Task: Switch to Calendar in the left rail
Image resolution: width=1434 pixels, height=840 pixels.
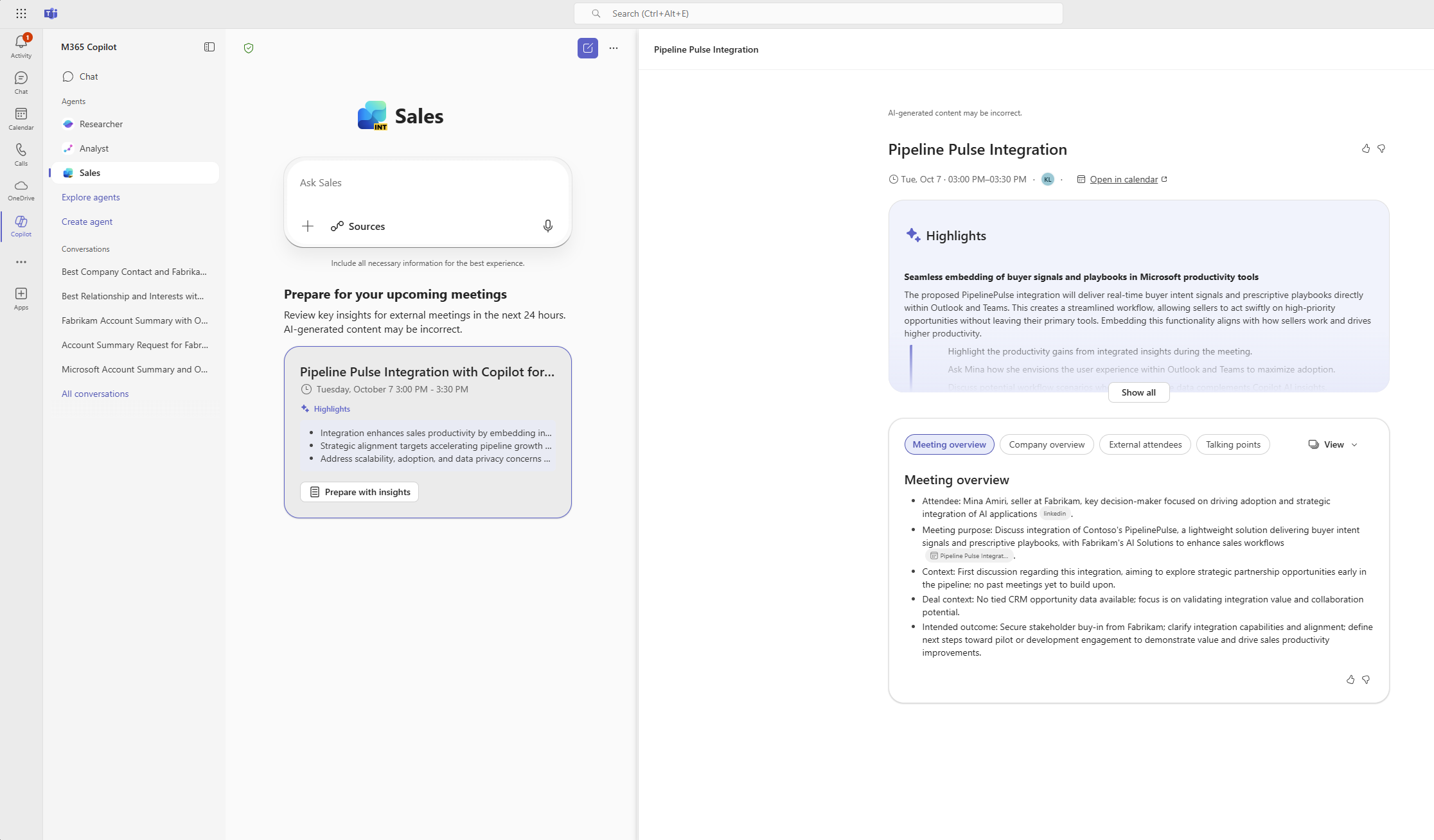Action: 21,118
